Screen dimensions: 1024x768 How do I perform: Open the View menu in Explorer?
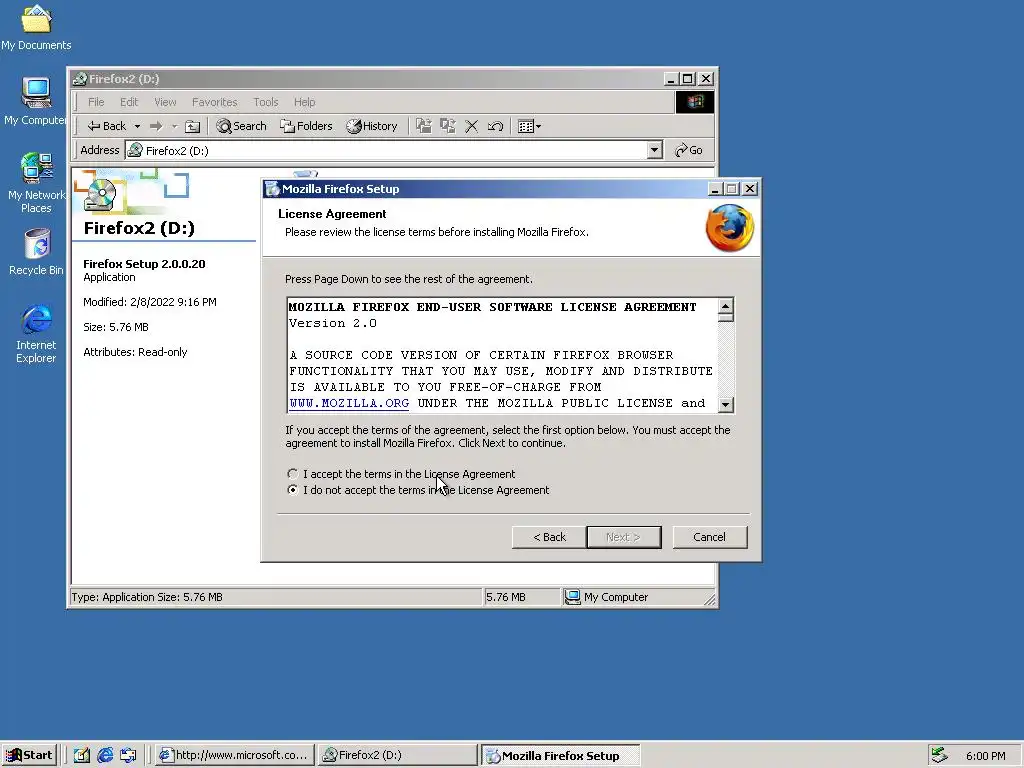[x=165, y=102]
